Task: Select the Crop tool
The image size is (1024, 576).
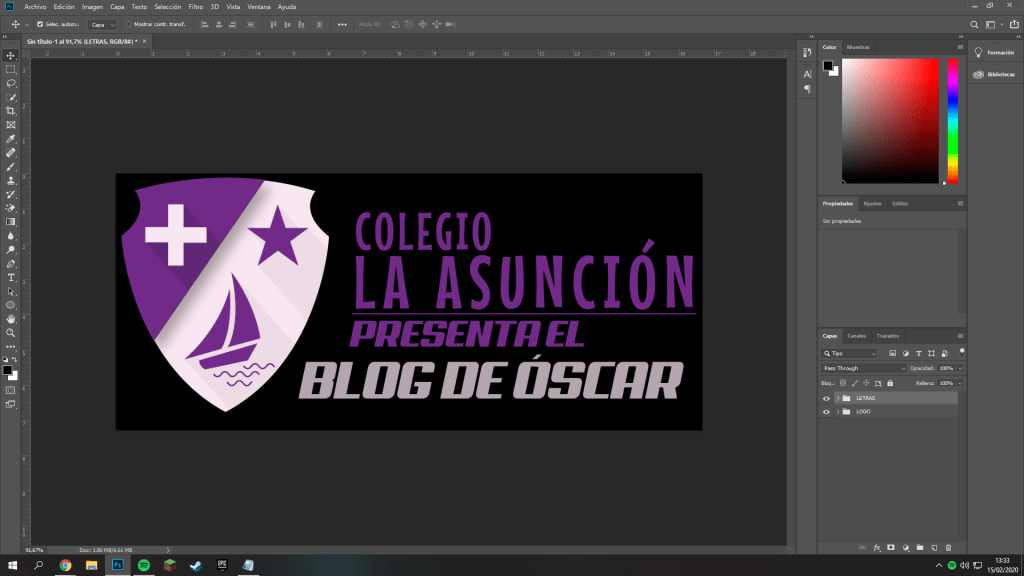Action: [x=11, y=111]
